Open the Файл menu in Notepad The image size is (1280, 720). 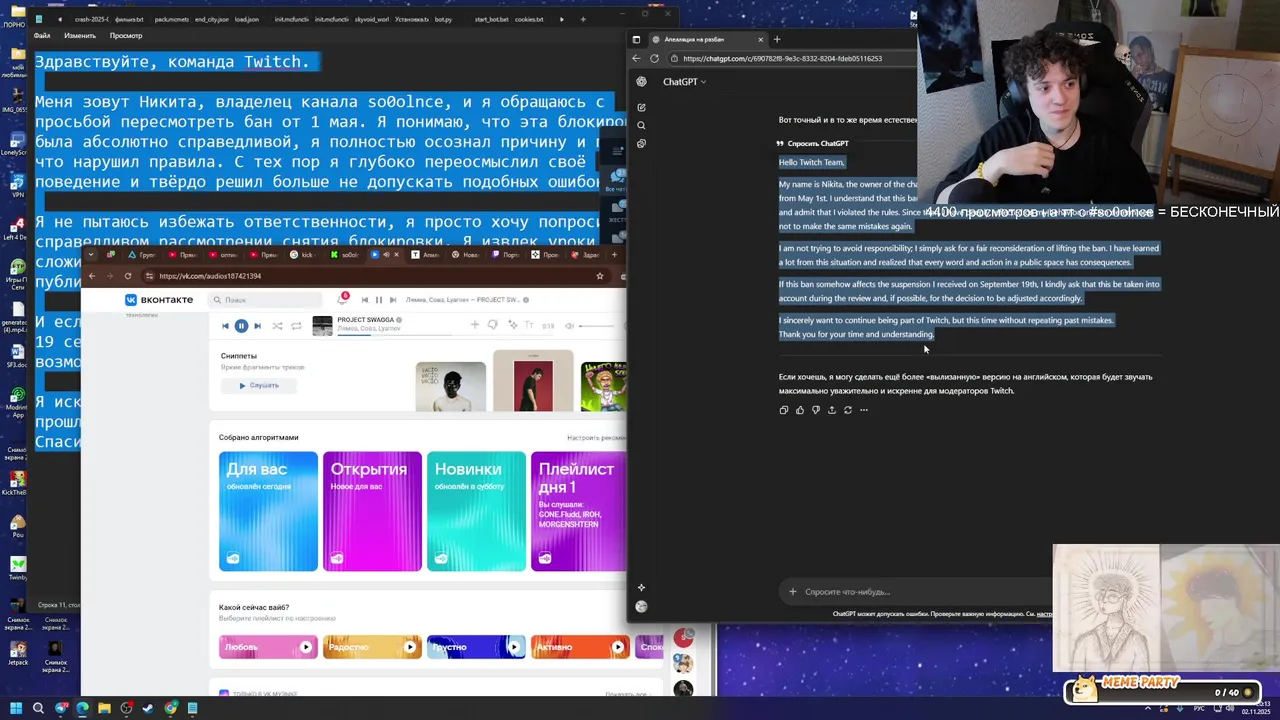(x=42, y=36)
